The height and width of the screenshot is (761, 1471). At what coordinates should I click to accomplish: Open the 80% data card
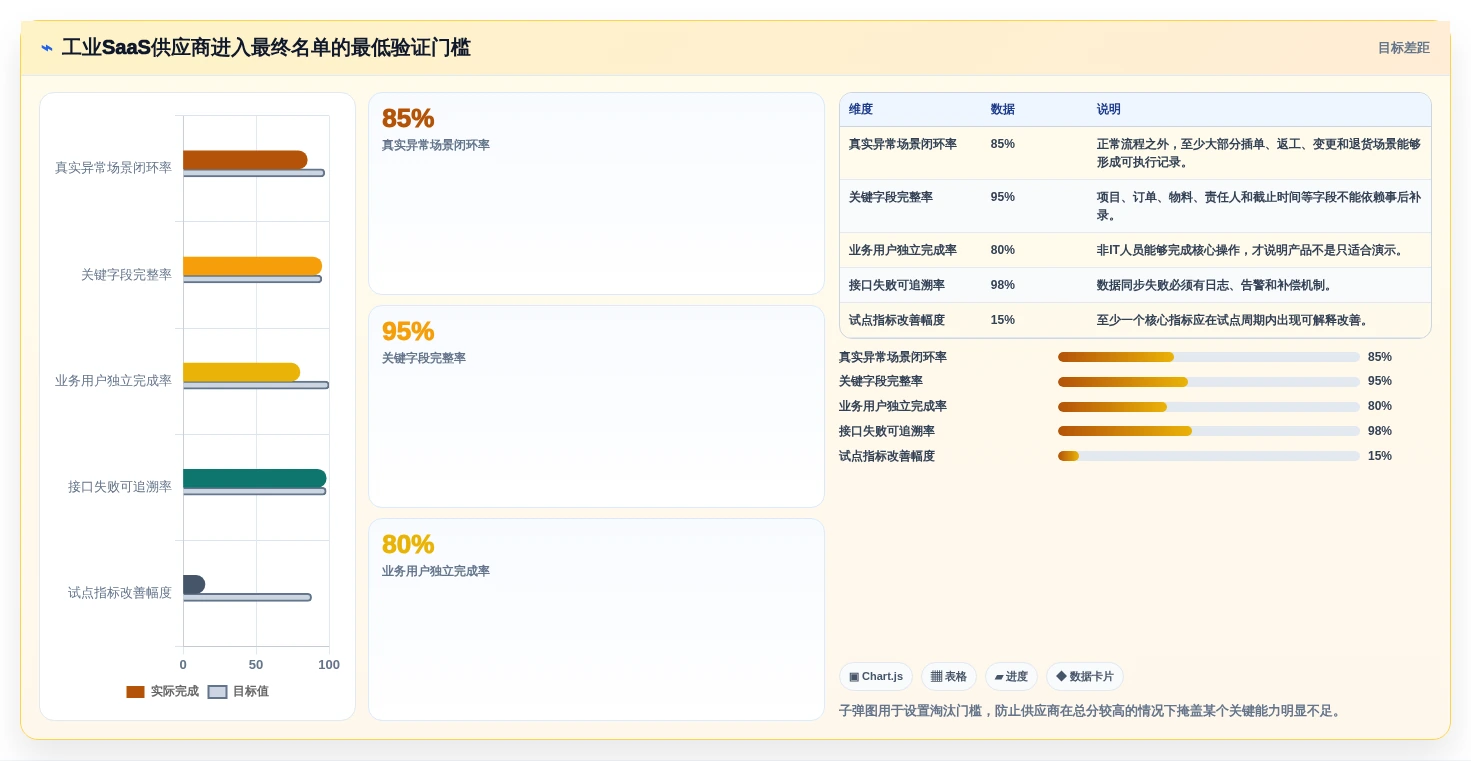[596, 619]
